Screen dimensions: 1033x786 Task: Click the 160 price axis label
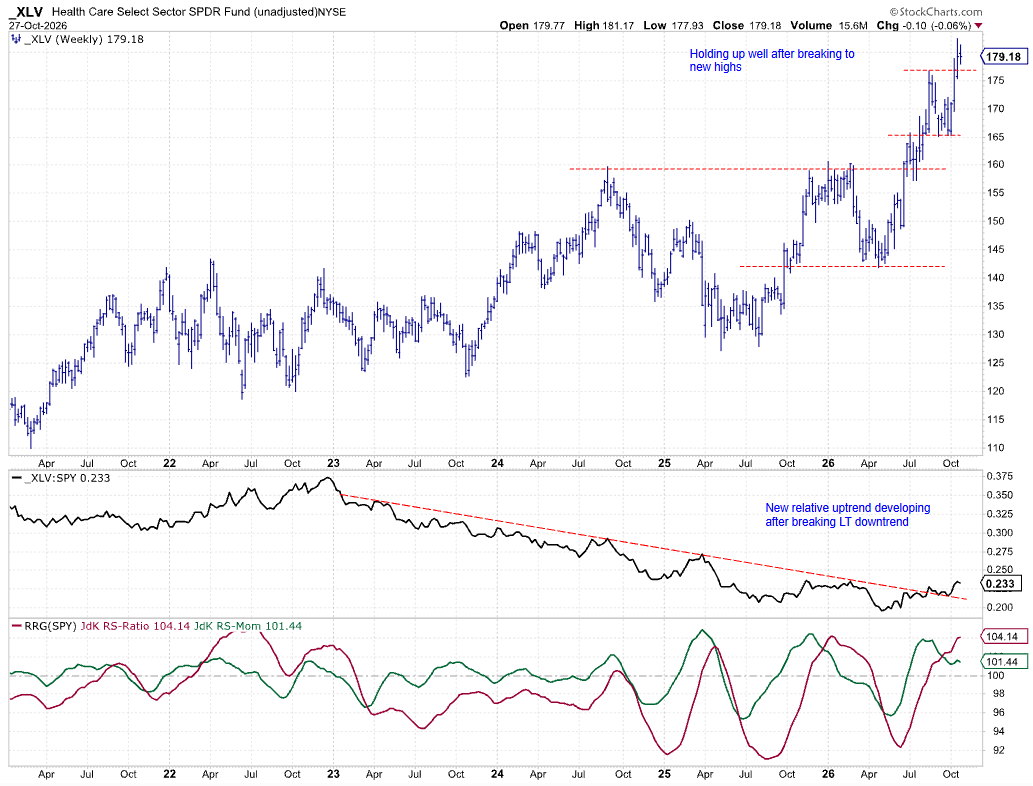point(995,165)
